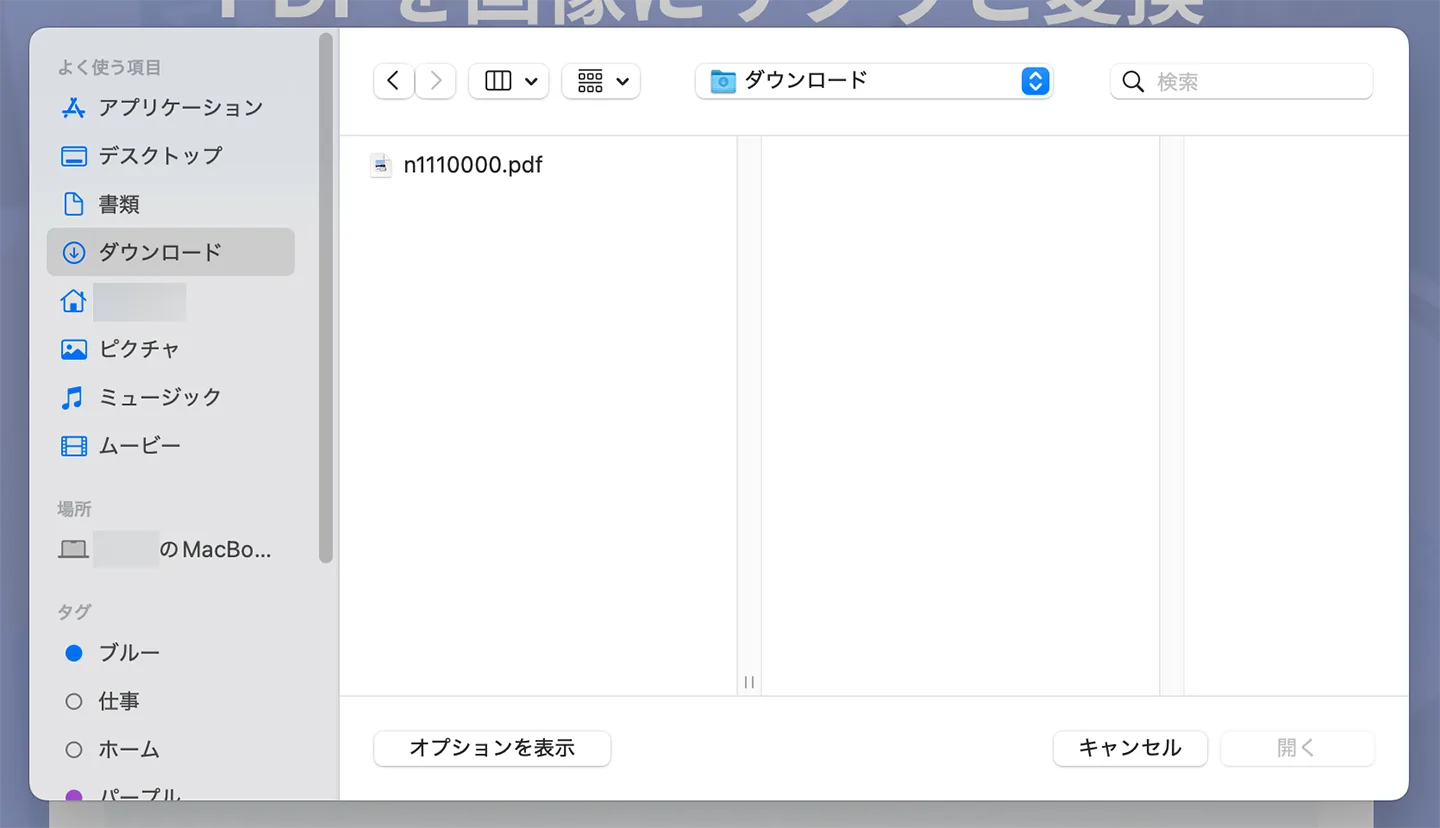Open the アプリケーション sidebar item

tap(180, 107)
